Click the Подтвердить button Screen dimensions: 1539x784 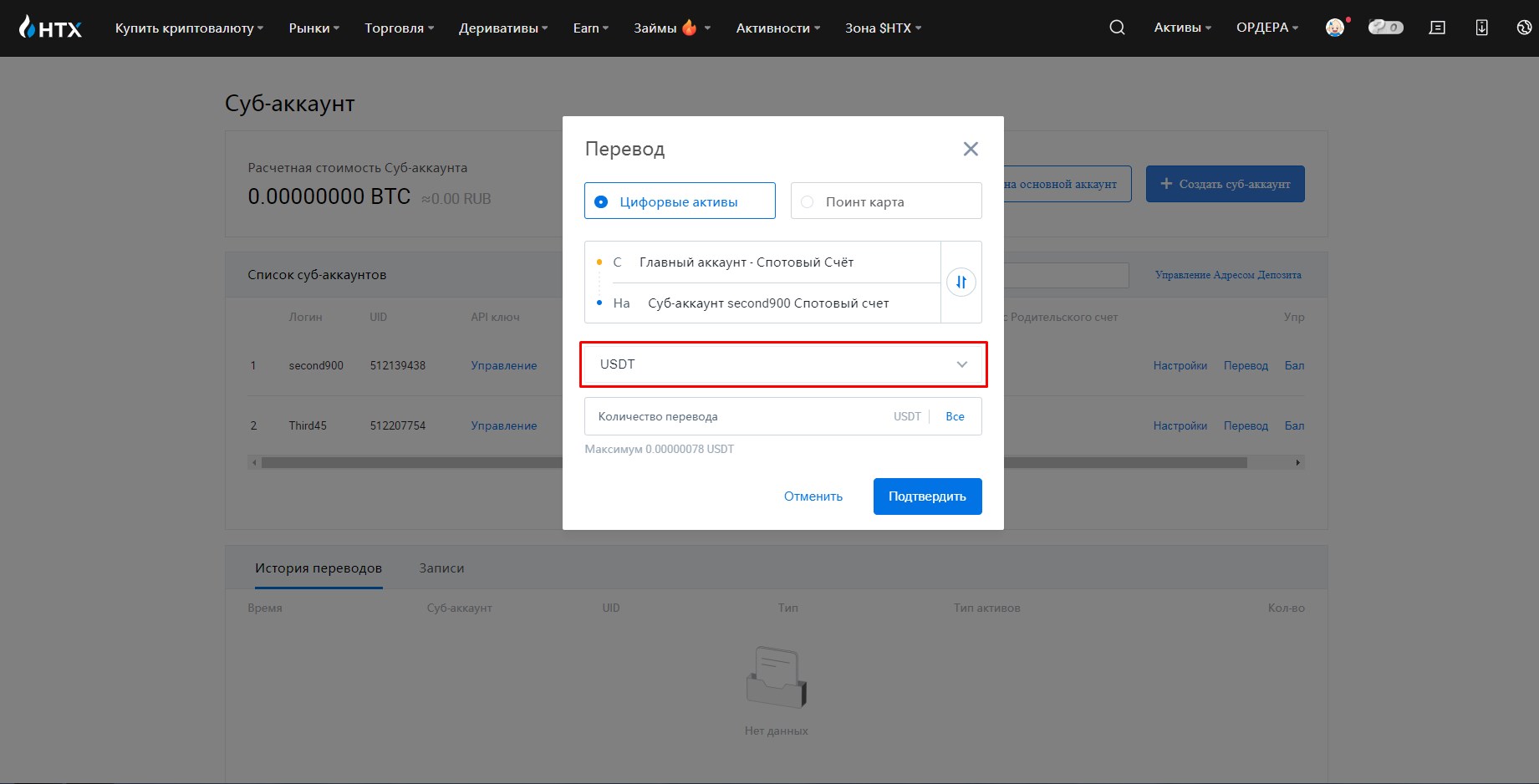[x=928, y=496]
